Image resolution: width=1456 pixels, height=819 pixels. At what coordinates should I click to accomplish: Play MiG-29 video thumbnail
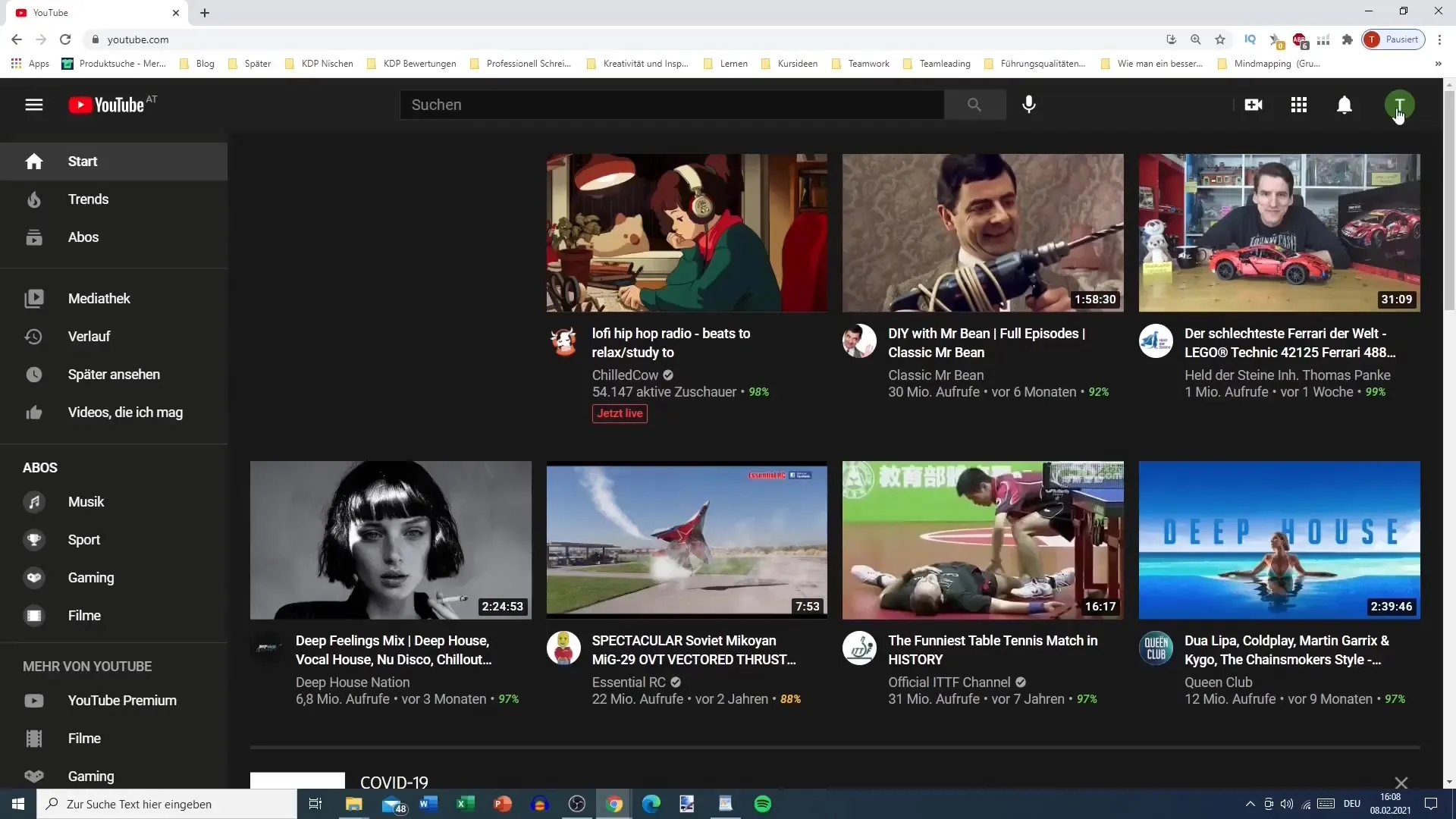(686, 540)
